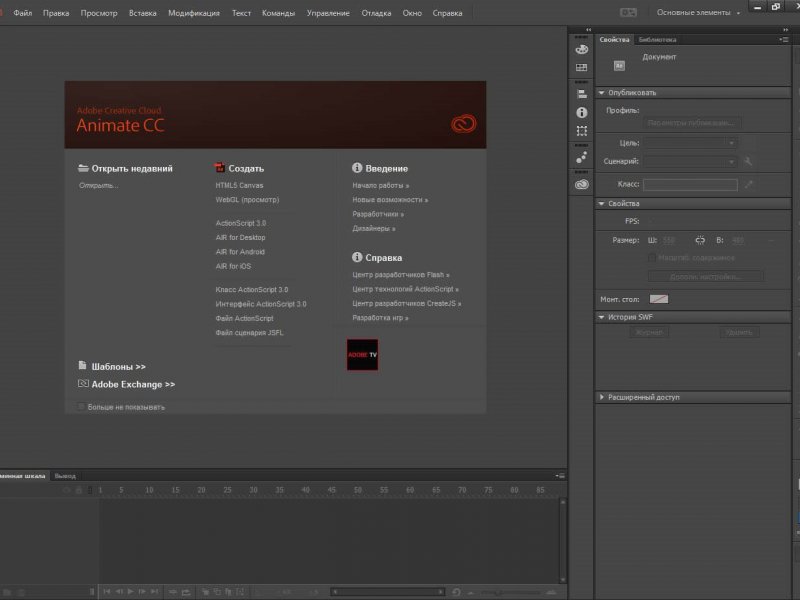Click the Начало работы » link
800x600 pixels.
(381, 186)
